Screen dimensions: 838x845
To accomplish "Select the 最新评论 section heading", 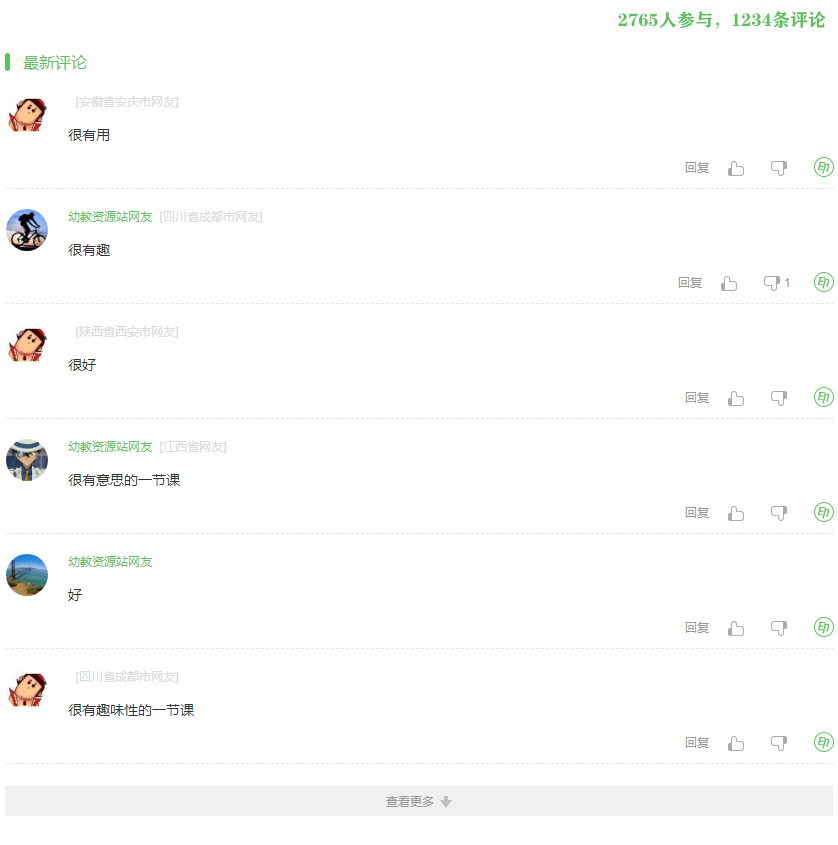I will pos(54,63).
